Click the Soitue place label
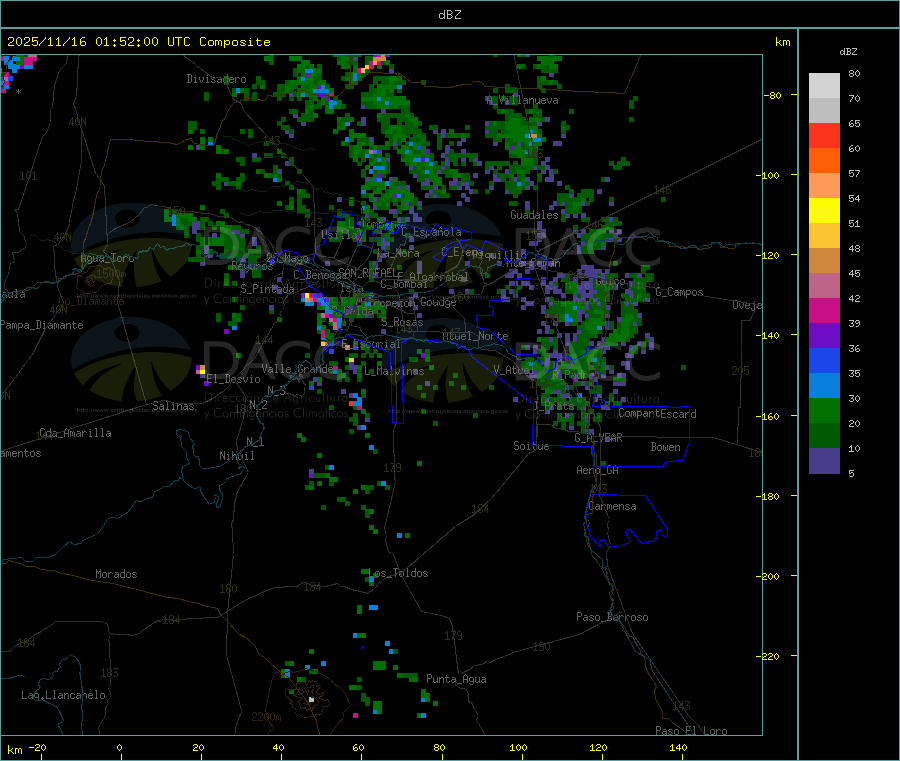Viewport: 900px width, 761px height. 531,446
